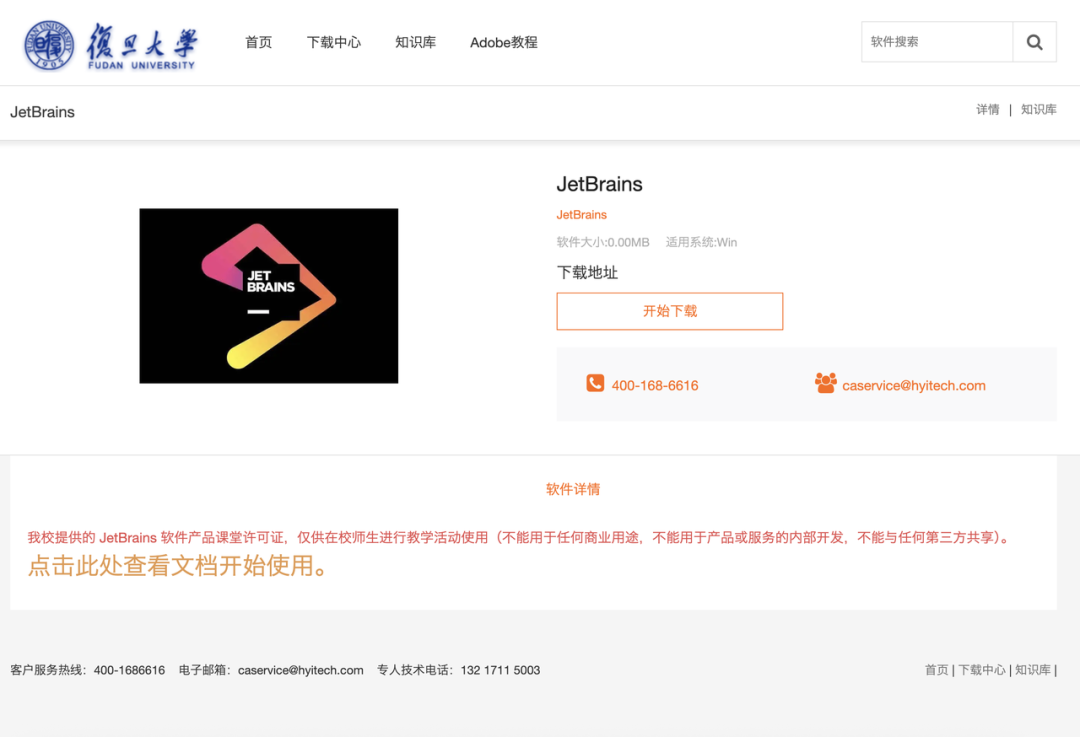Click the 软件大小:0.00MB text
The width and height of the screenshot is (1080, 737).
click(x=603, y=242)
